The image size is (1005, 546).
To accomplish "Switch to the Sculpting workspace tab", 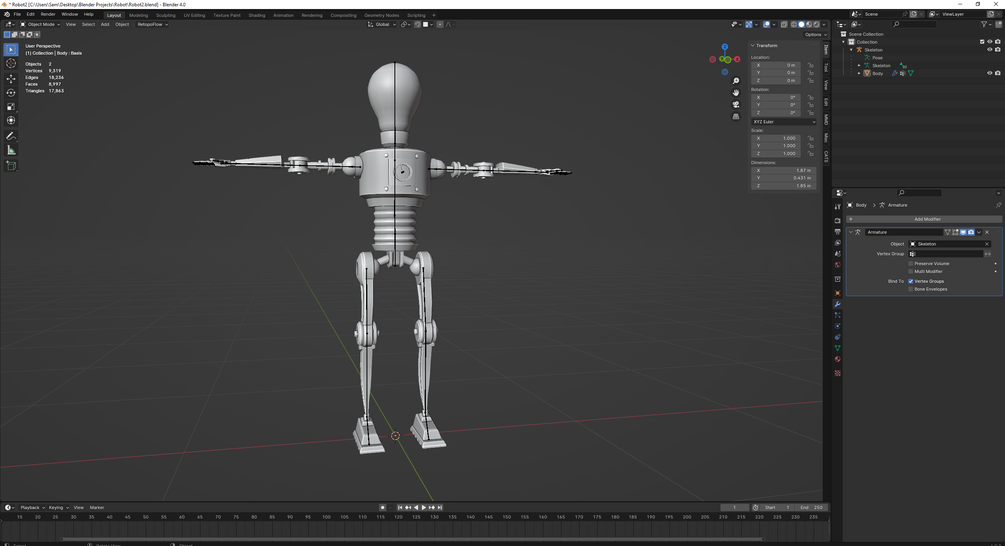I will [x=165, y=15].
